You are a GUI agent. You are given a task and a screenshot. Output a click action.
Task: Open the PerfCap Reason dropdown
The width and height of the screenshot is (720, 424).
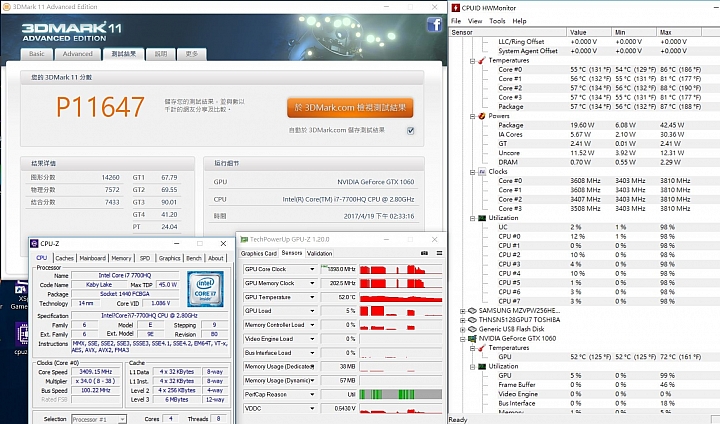pyautogui.click(x=312, y=395)
